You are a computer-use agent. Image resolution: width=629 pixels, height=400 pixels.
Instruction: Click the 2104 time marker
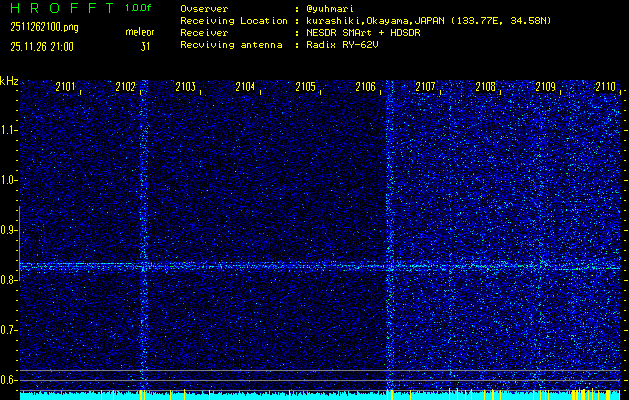point(245,87)
